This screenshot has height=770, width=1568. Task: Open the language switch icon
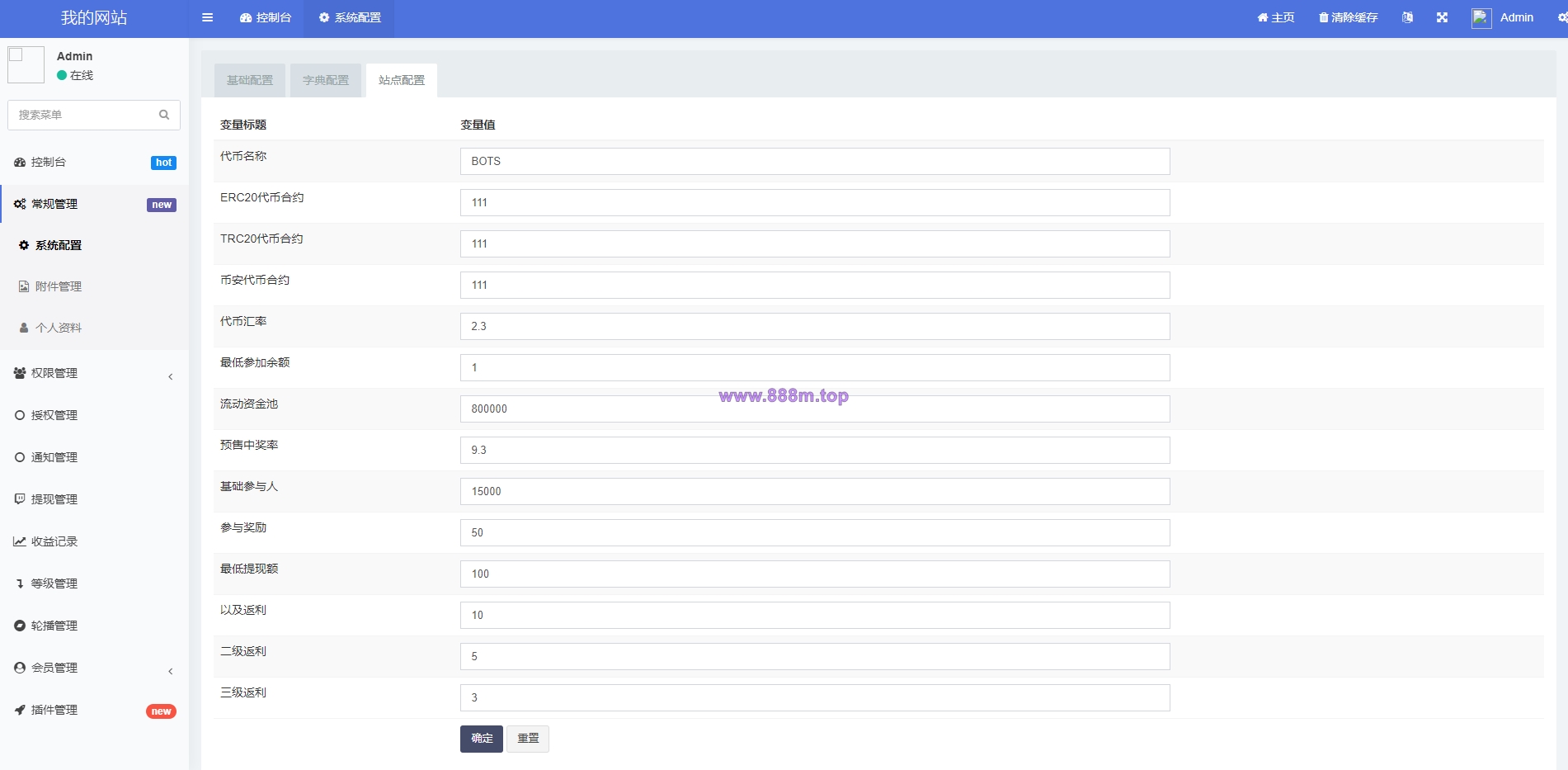[1407, 17]
